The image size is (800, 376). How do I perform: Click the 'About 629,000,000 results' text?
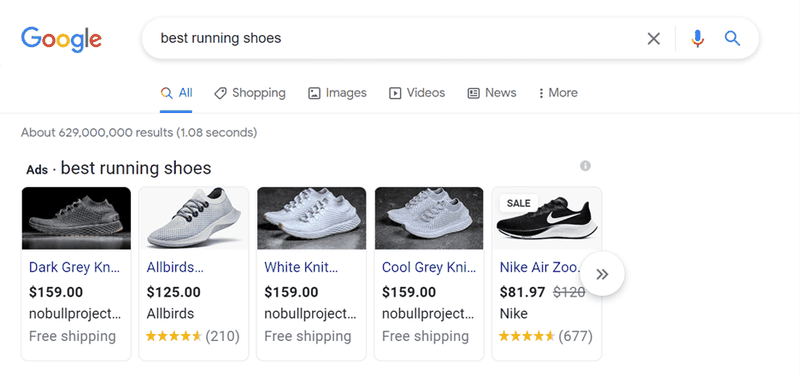click(x=139, y=133)
